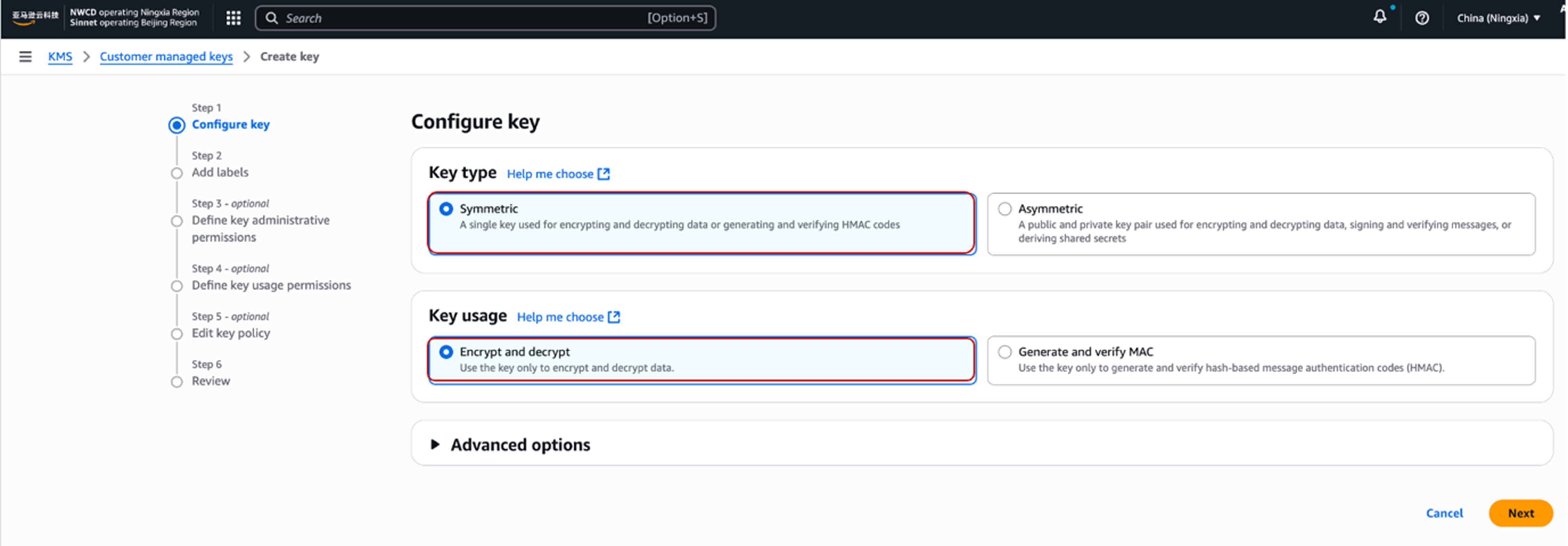Image resolution: width=1568 pixels, height=546 pixels.
Task: Open Key type external link icon
Action: [x=603, y=174]
